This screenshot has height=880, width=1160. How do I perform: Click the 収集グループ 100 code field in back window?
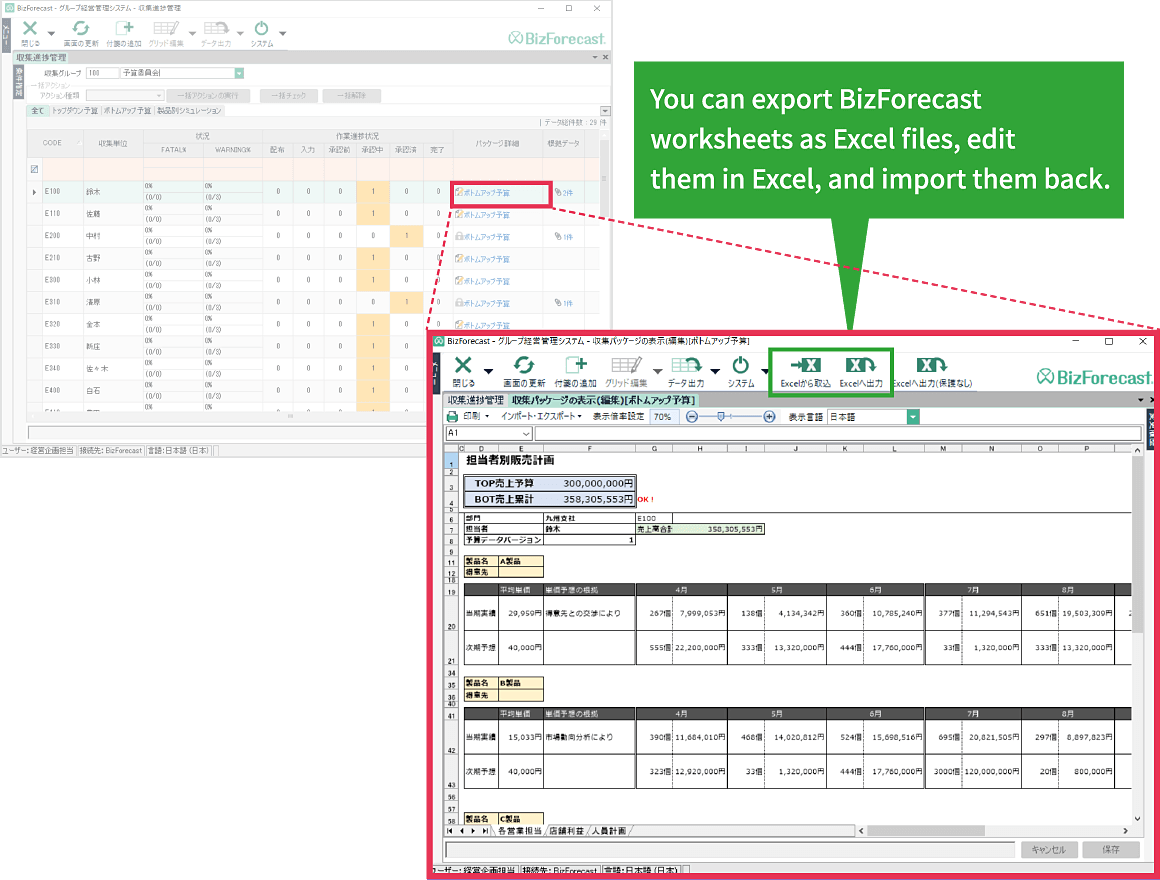pos(102,73)
